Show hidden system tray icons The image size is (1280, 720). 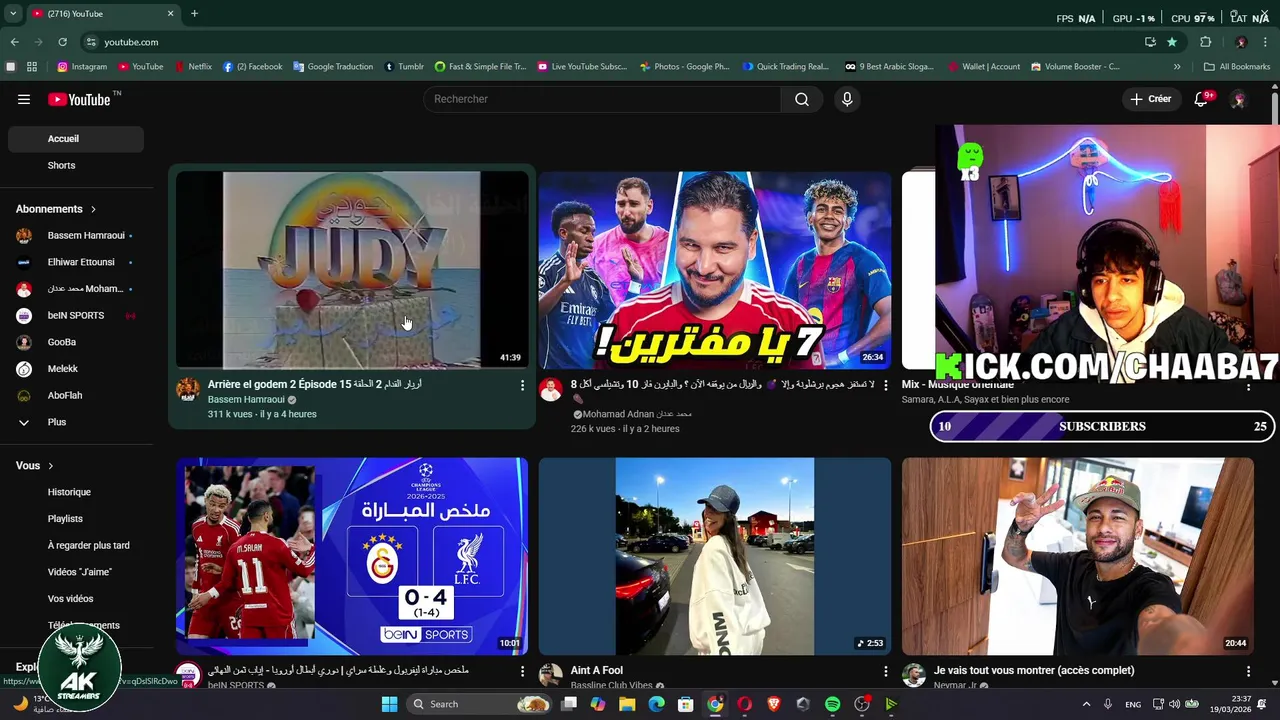[1087, 704]
